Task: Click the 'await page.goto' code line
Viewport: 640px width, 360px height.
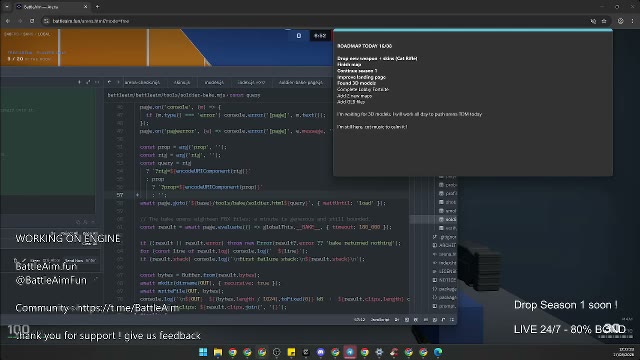Action: [262, 203]
